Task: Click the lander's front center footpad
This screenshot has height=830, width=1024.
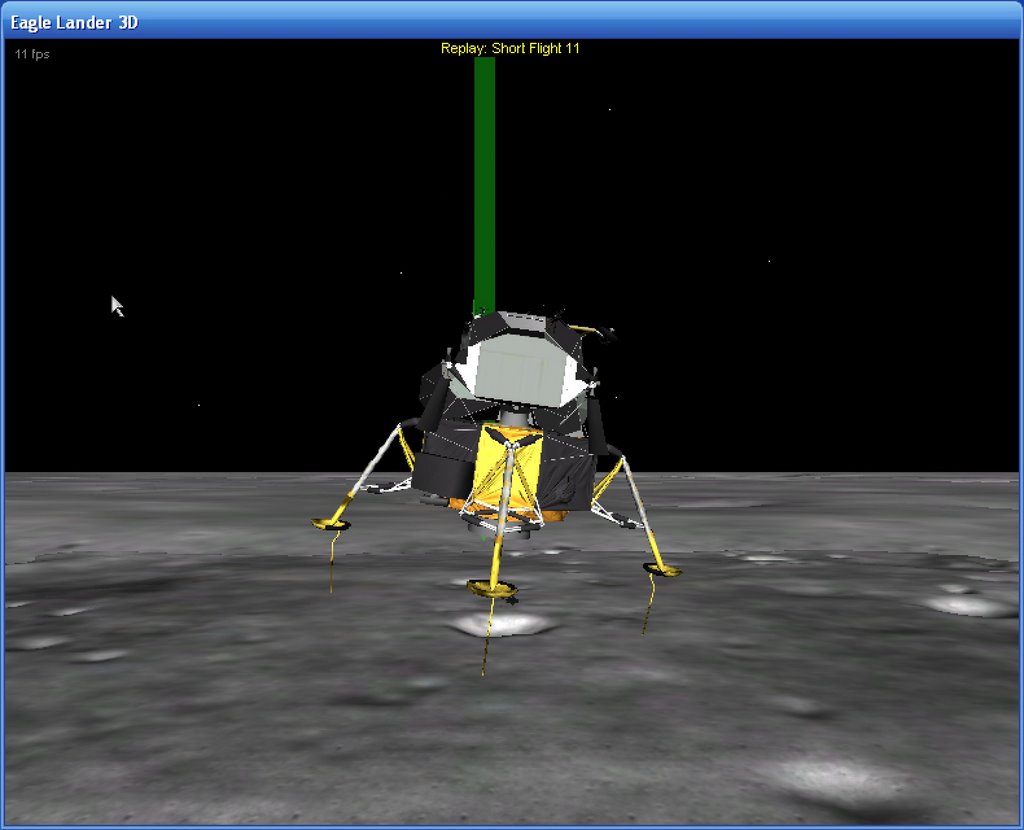Action: 492,588
